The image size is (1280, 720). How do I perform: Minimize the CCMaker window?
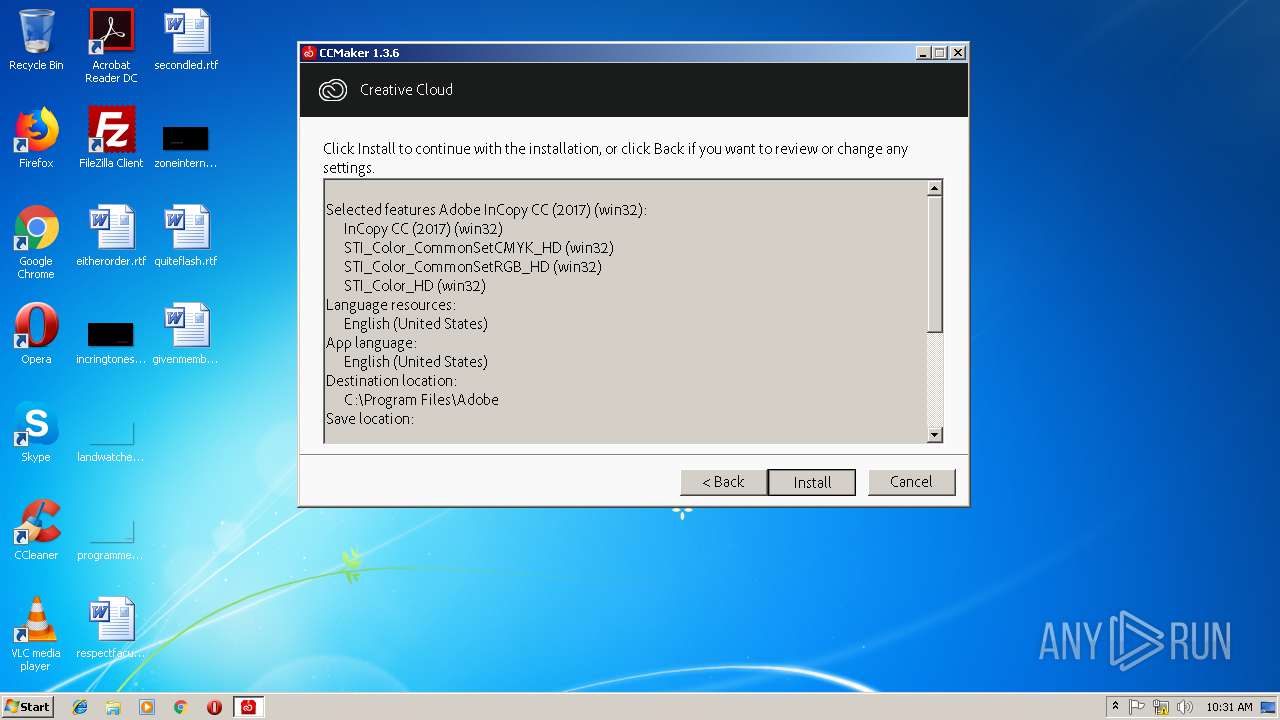(x=922, y=53)
